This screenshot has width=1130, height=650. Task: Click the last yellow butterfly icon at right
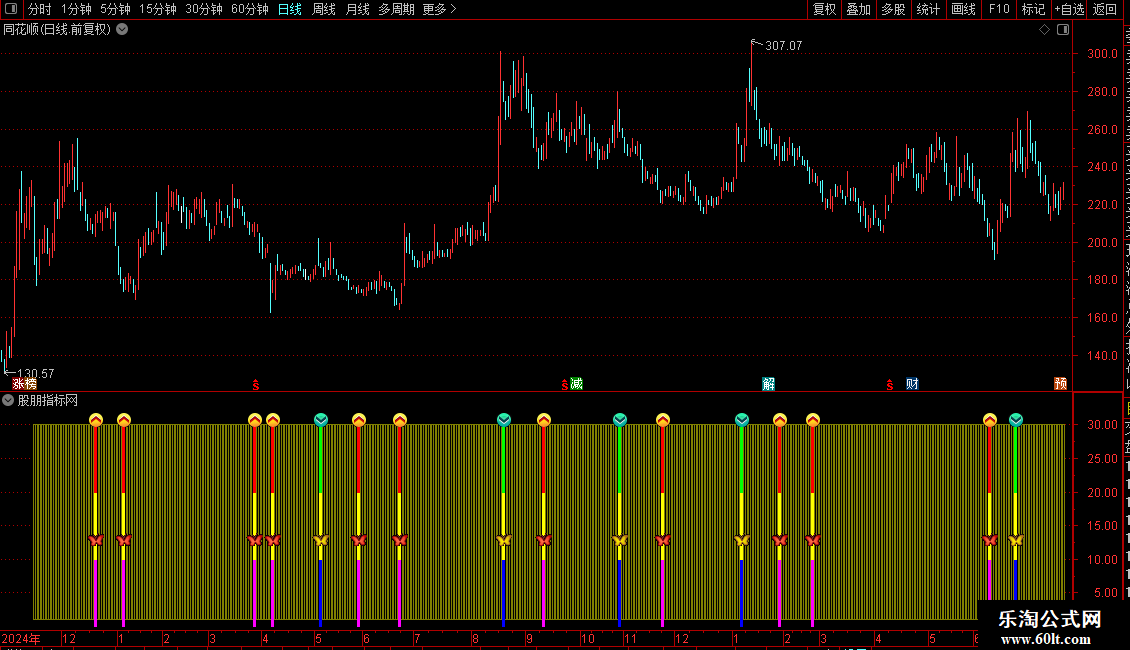(x=1016, y=540)
